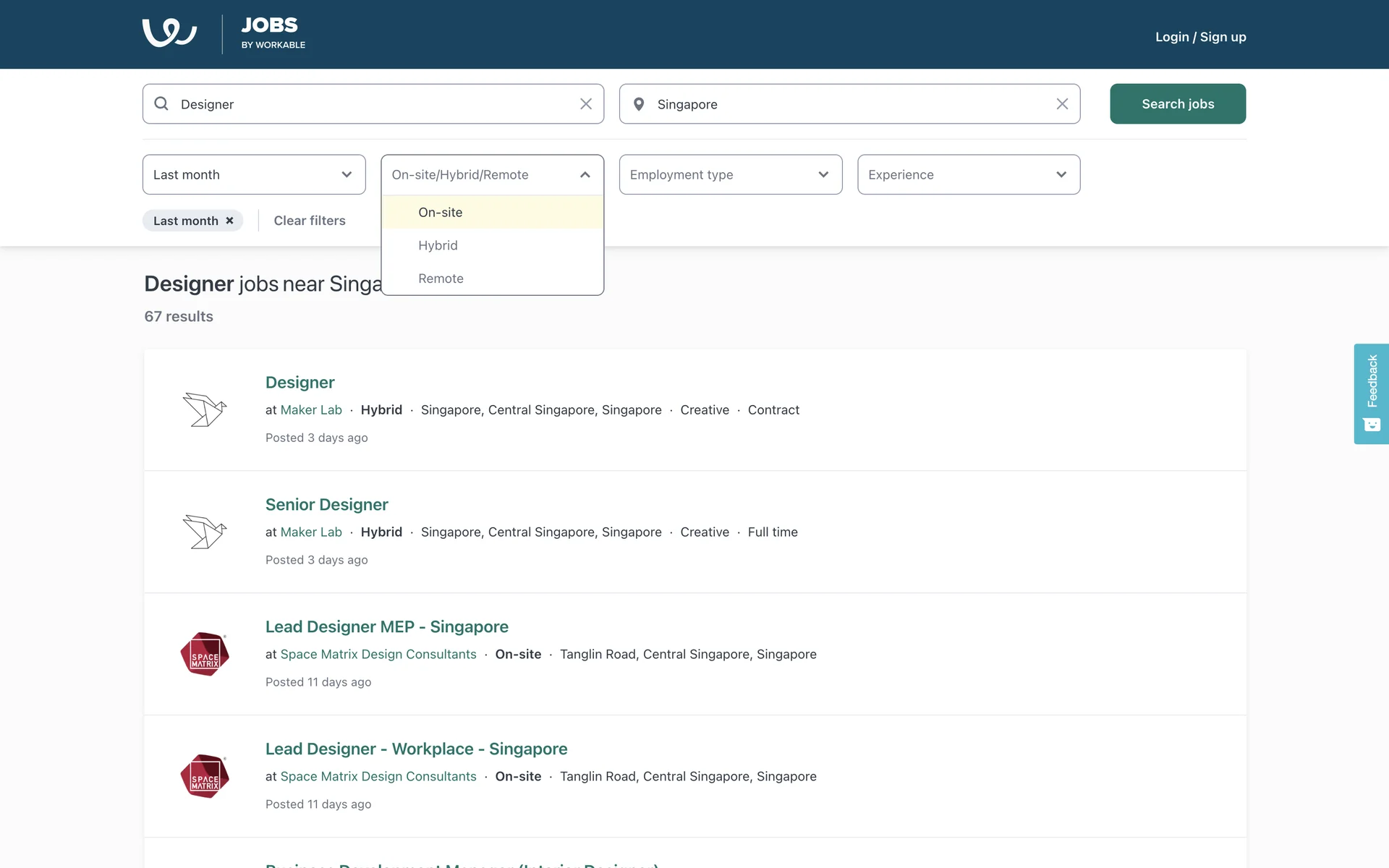Open the Employment type dropdown
Image resolution: width=1389 pixels, height=868 pixels.
click(730, 174)
